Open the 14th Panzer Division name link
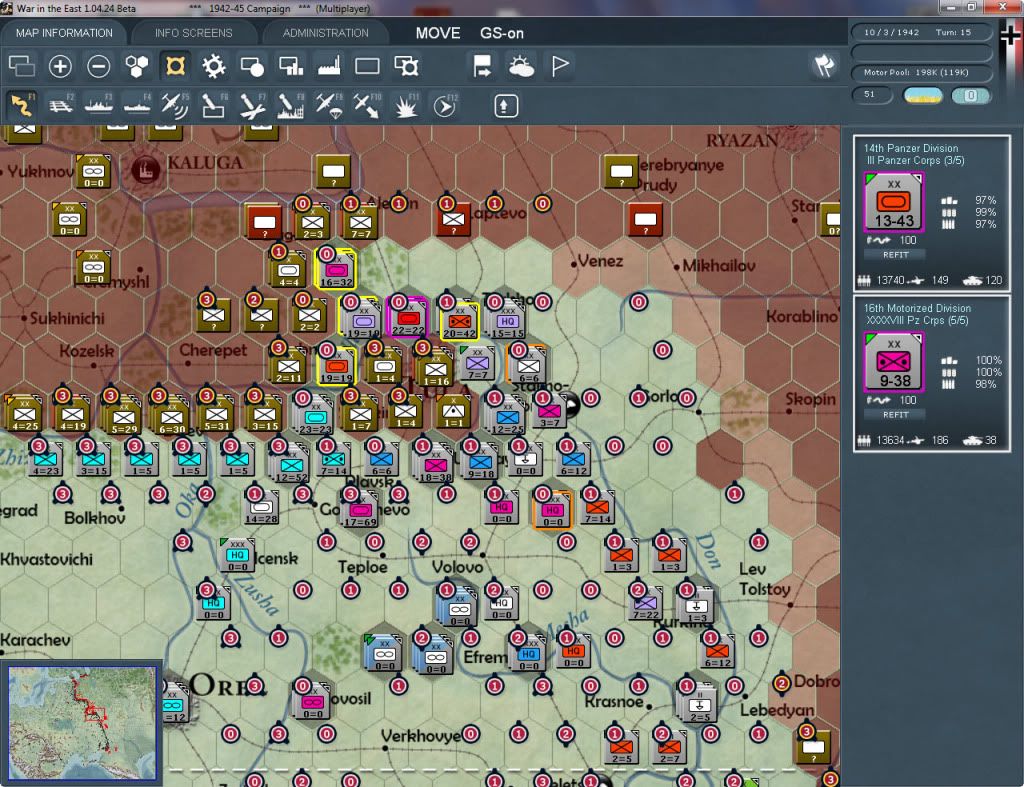This screenshot has width=1024, height=787. click(x=911, y=148)
